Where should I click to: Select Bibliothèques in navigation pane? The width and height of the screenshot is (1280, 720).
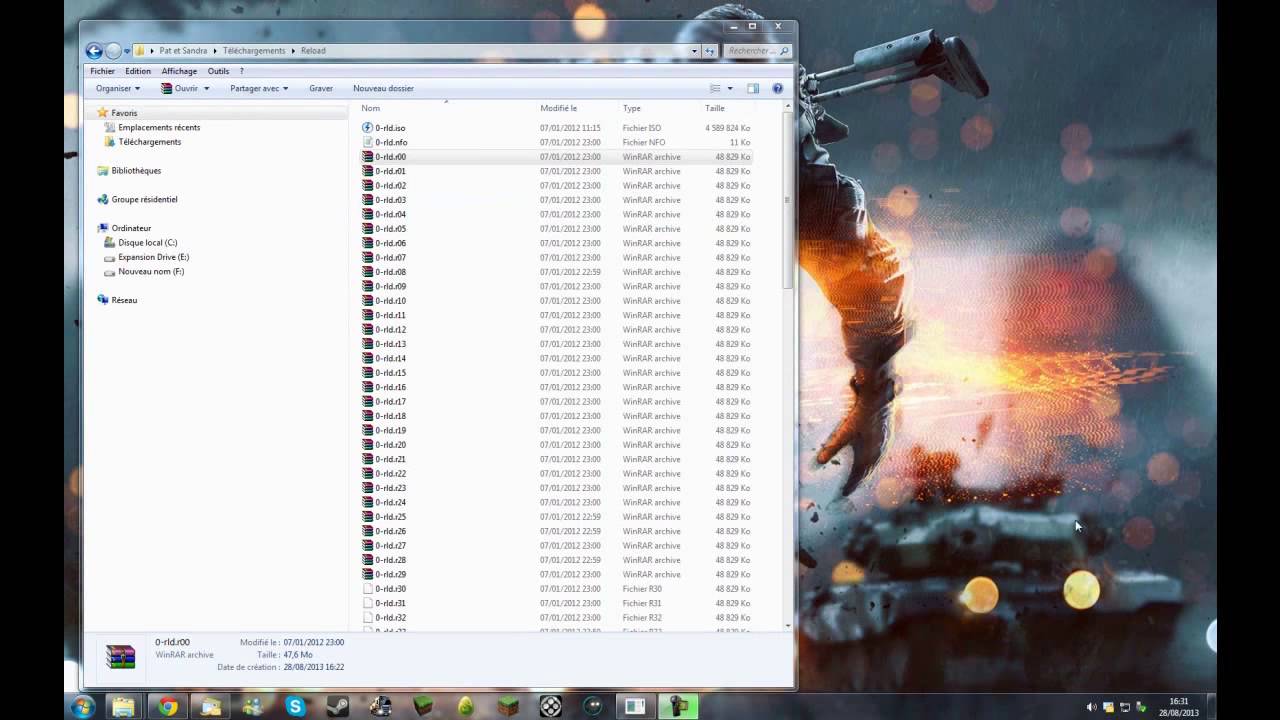136,171
